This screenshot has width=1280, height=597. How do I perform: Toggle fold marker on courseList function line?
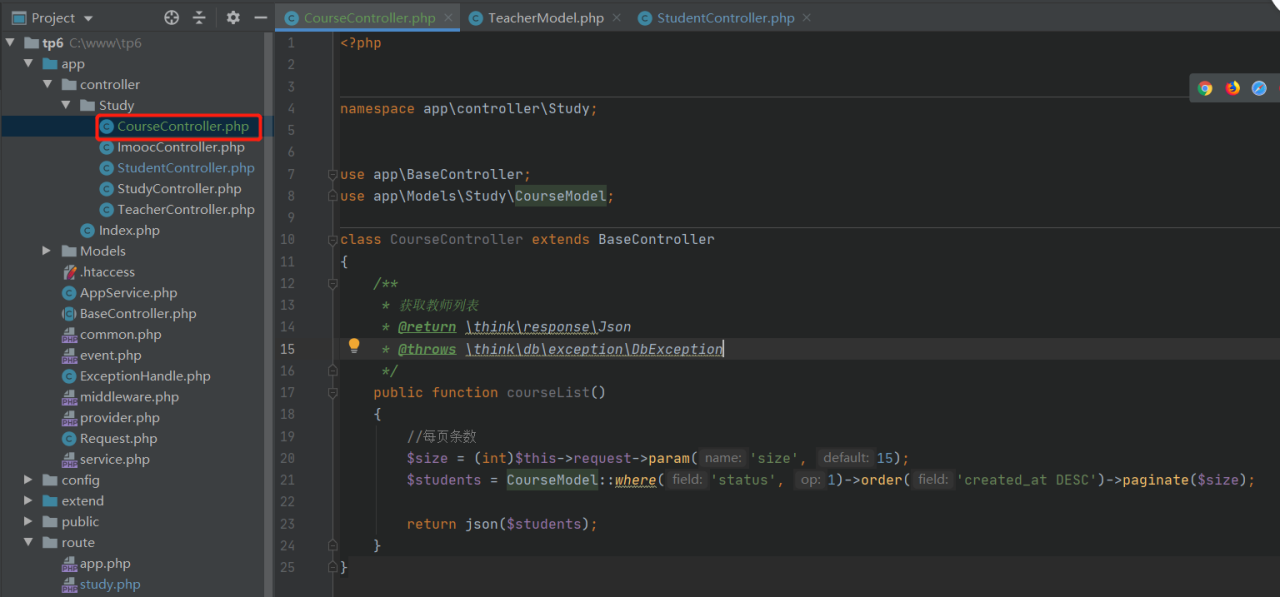pos(333,393)
